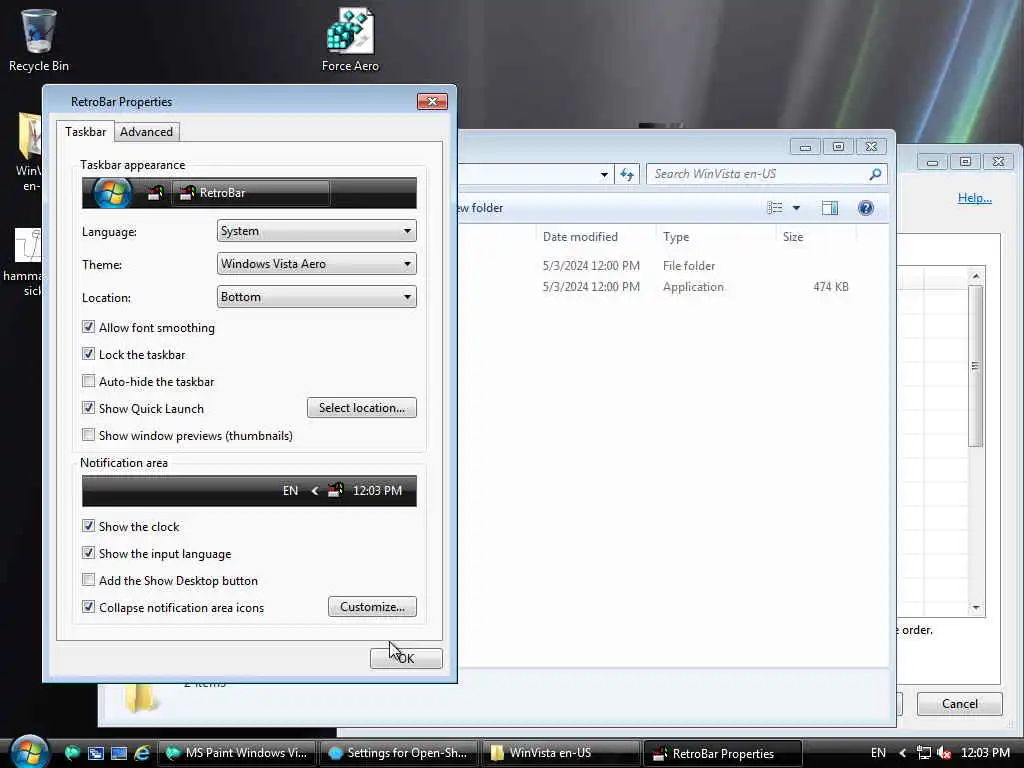Viewport: 1024px width, 768px height.
Task: Click the muted volume tray icon
Action: coord(944,753)
